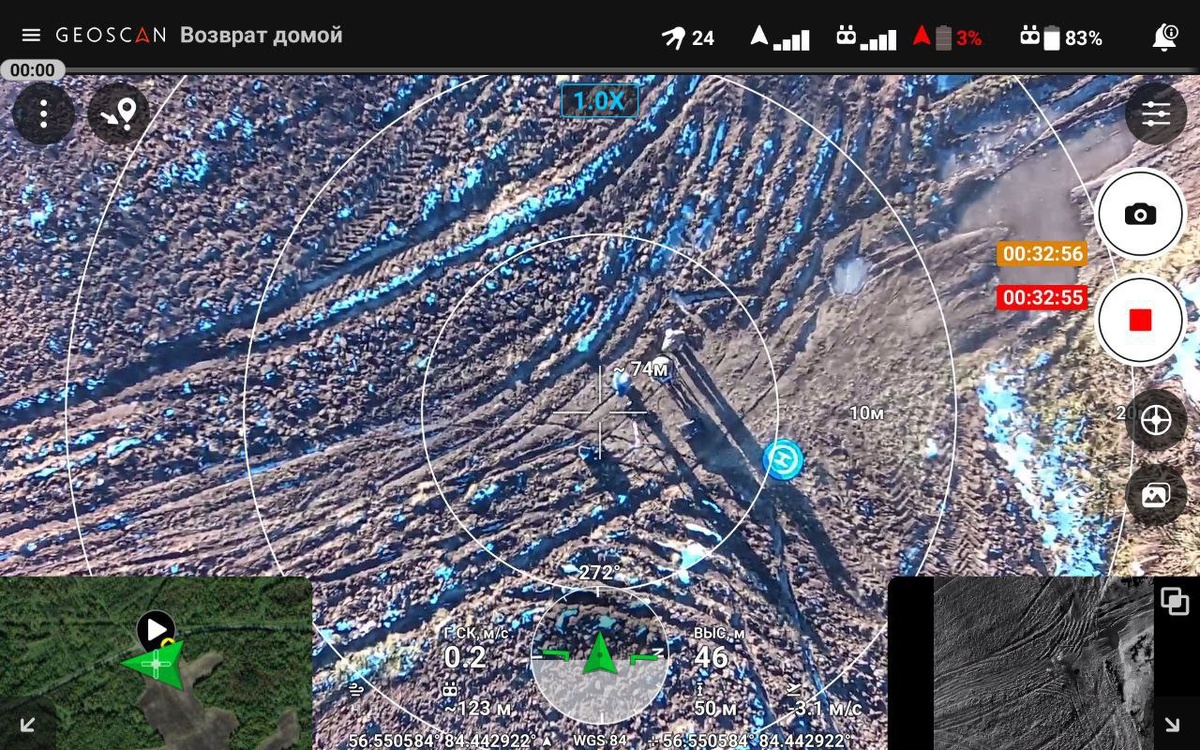1200x750 pixels.
Task: Tap the Возврат домой flight mode title
Action: tap(261, 35)
